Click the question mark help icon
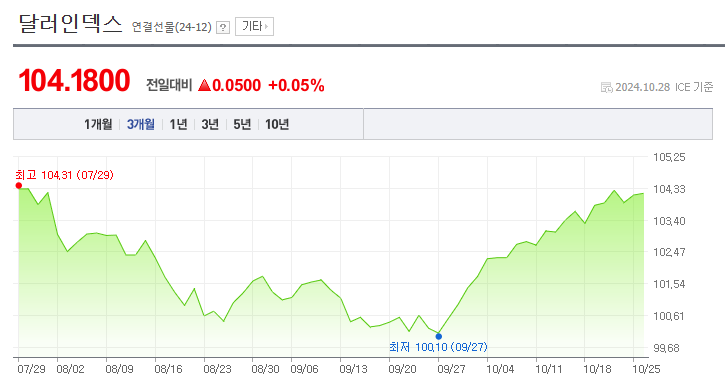The height and width of the screenshot is (391, 725). pos(223,27)
